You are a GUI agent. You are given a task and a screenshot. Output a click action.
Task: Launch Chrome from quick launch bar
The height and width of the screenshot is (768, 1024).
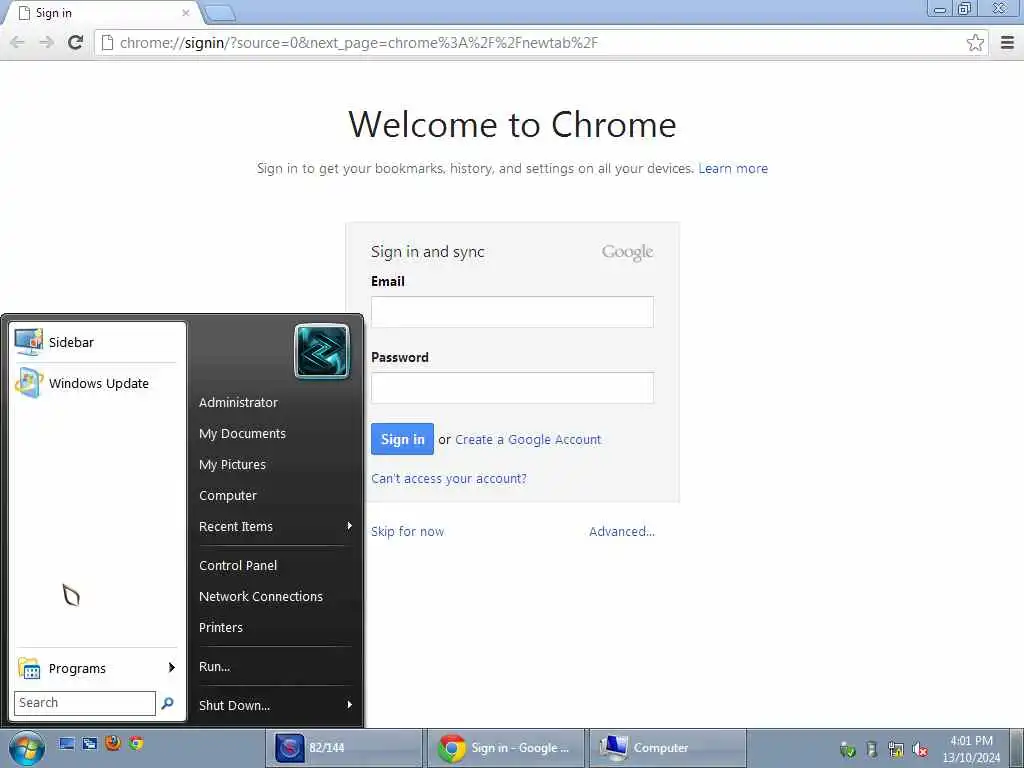[x=136, y=743]
